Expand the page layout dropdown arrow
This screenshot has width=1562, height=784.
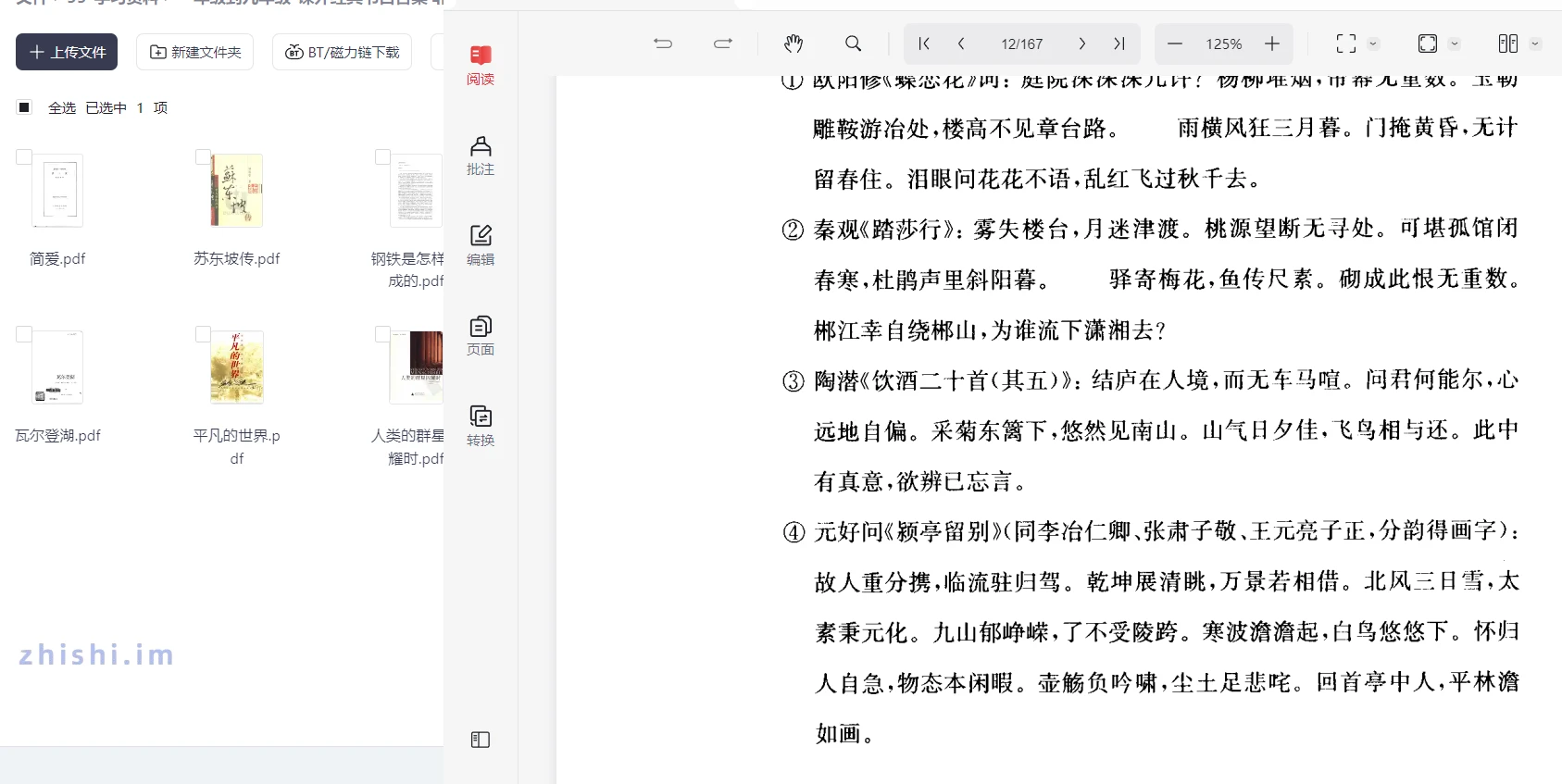click(1535, 44)
